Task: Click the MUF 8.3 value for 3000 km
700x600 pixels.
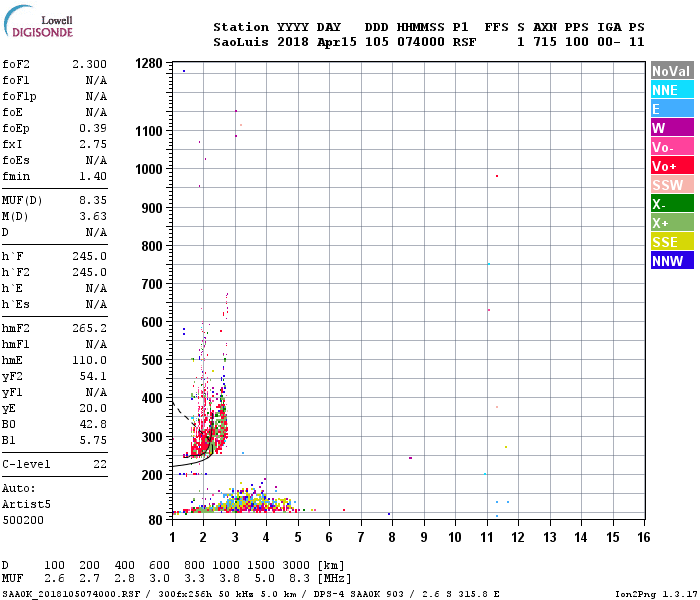Action: tap(299, 579)
